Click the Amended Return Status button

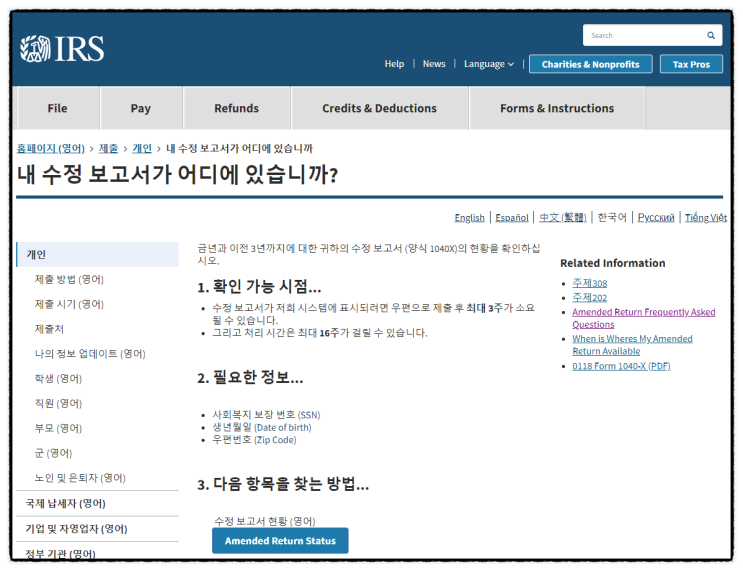click(280, 541)
